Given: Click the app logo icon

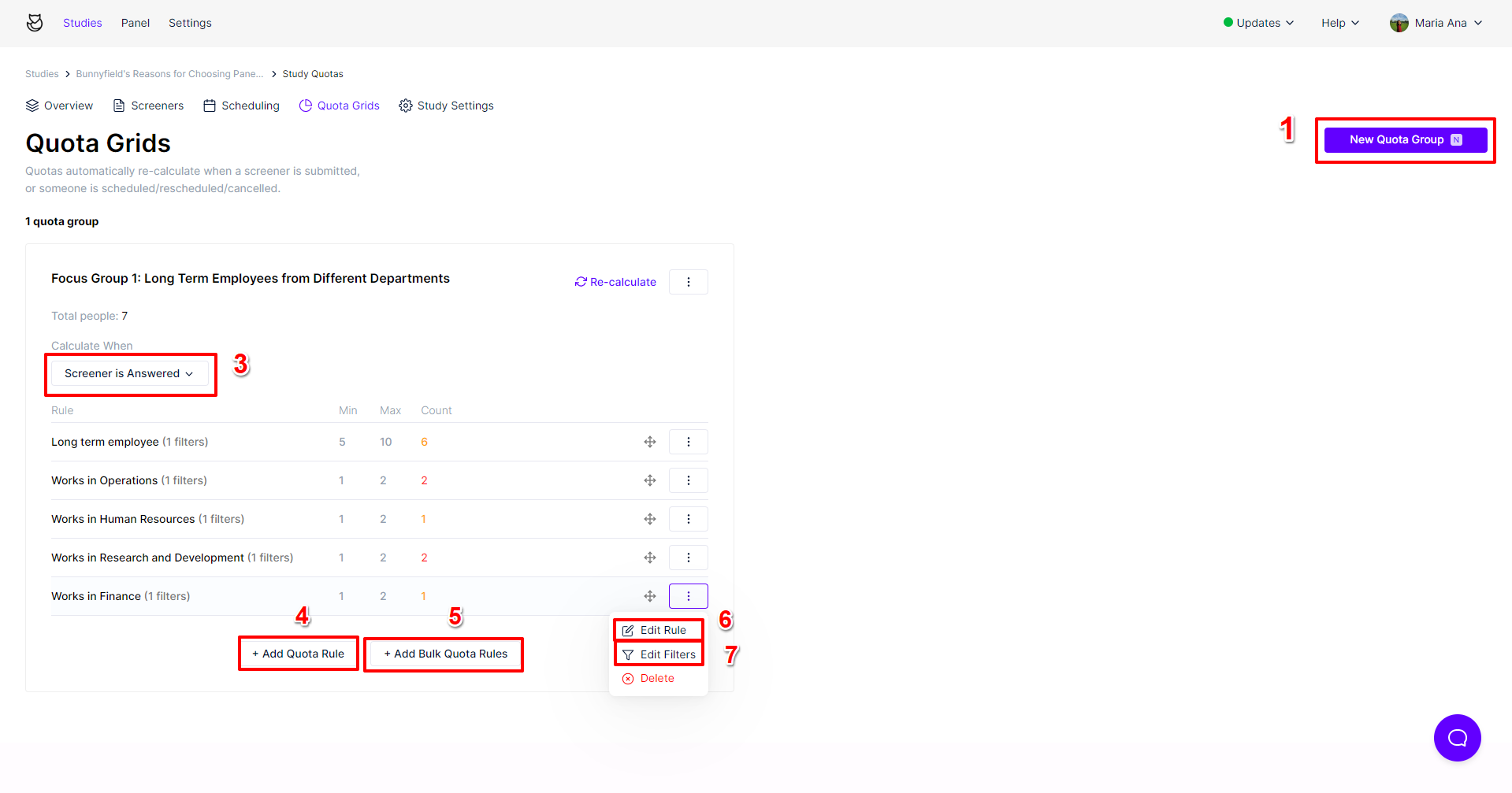Looking at the screenshot, I should pyautogui.click(x=35, y=23).
